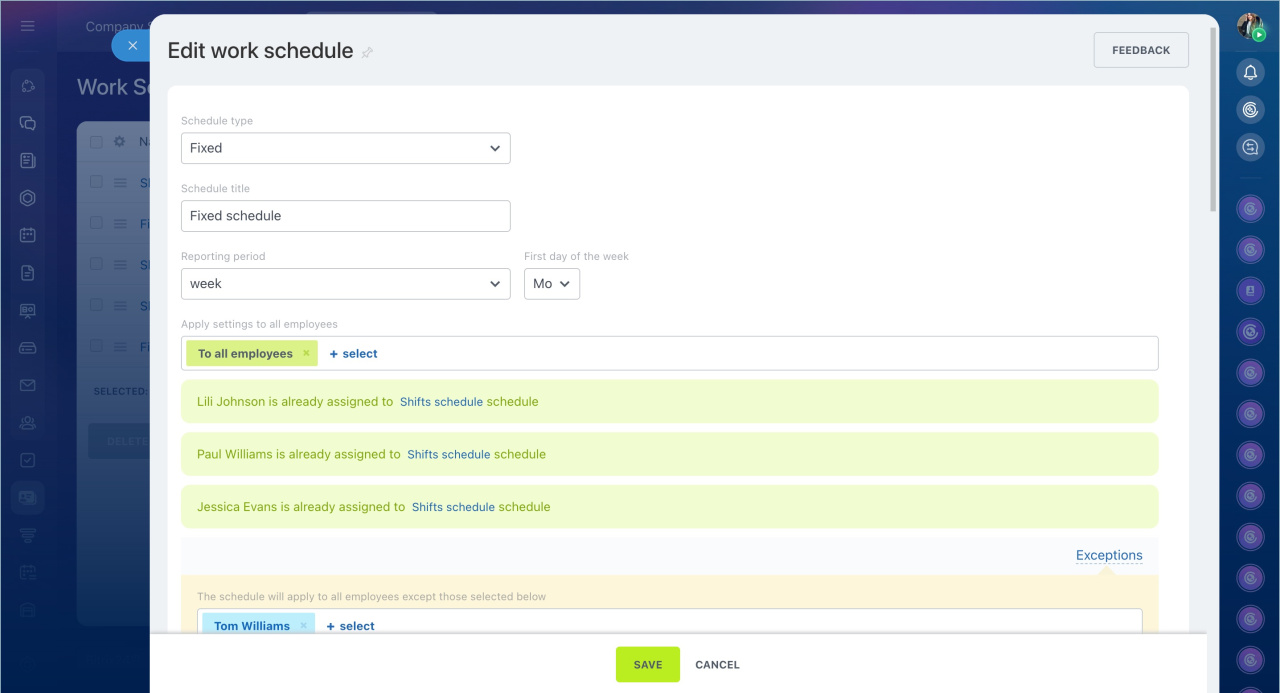1280x693 pixels.
Task: Click into the Schedule title field
Action: (345, 216)
